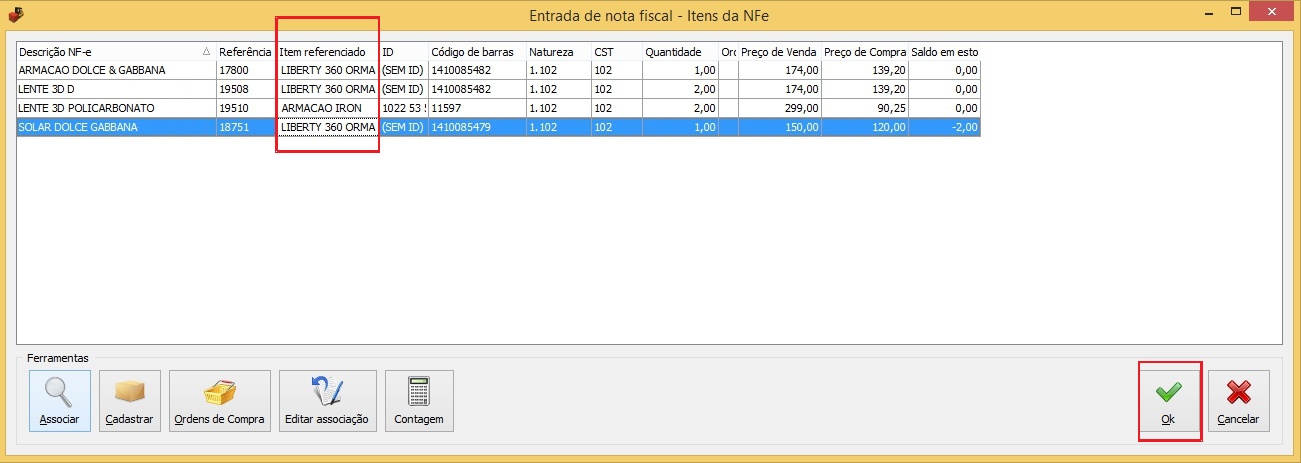The width and height of the screenshot is (1301, 463).
Task: Click the Referência column header
Action: 245,51
